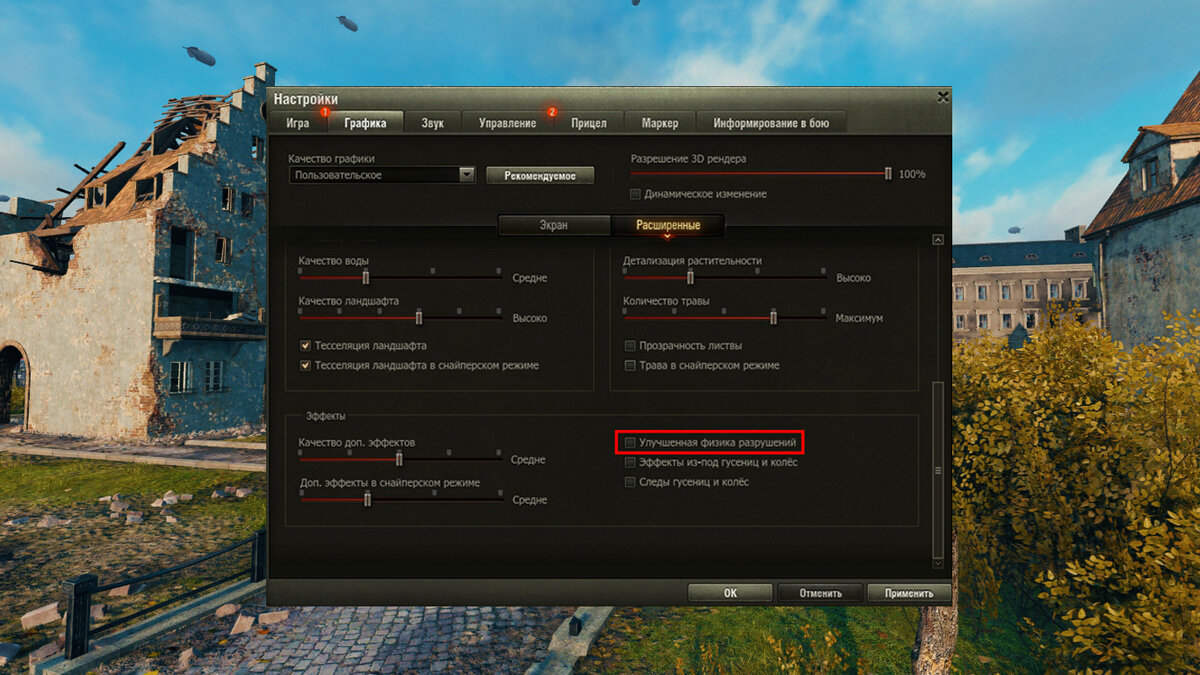
Task: Open the Прицел tab
Action: (588, 123)
